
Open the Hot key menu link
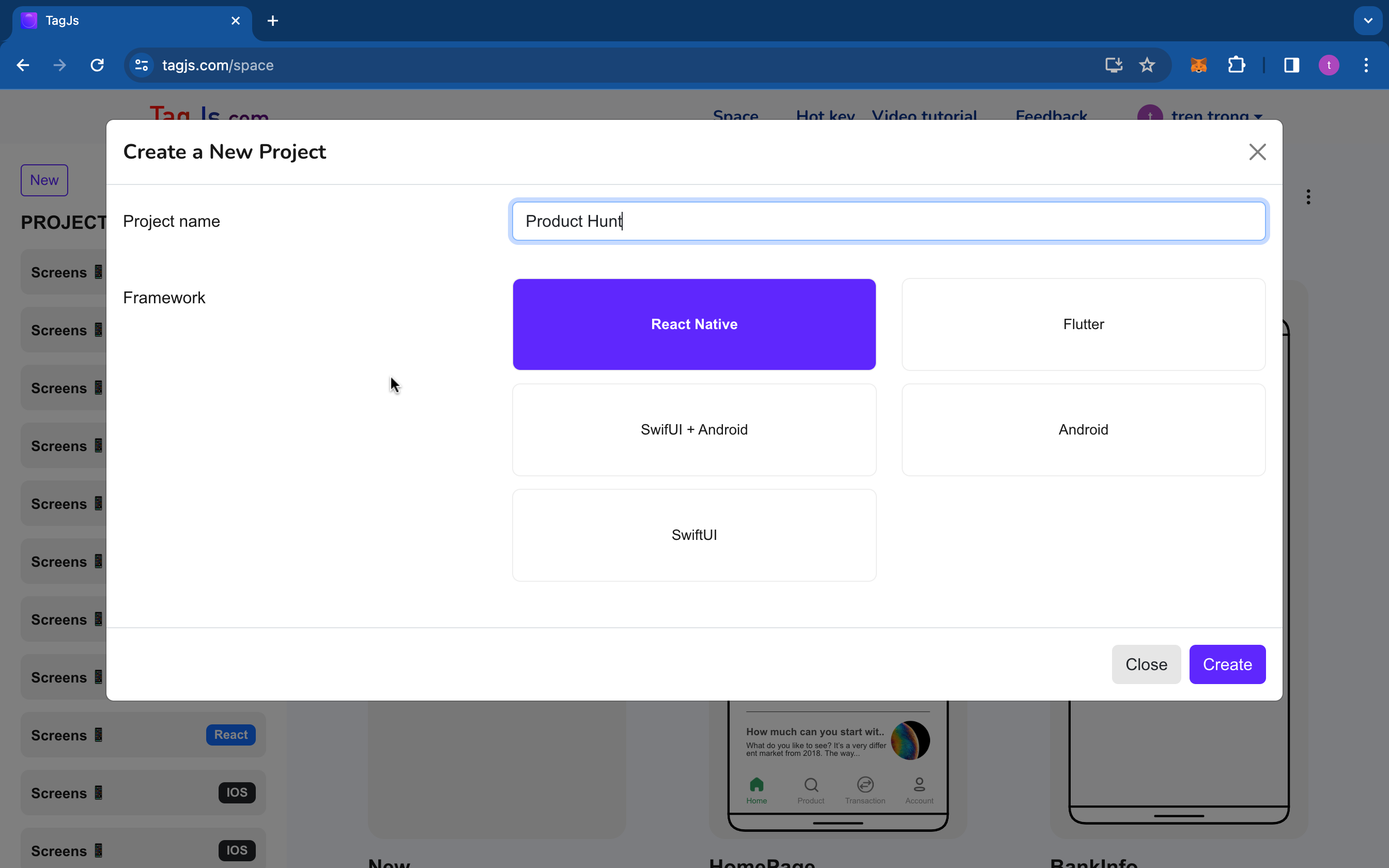(x=825, y=115)
